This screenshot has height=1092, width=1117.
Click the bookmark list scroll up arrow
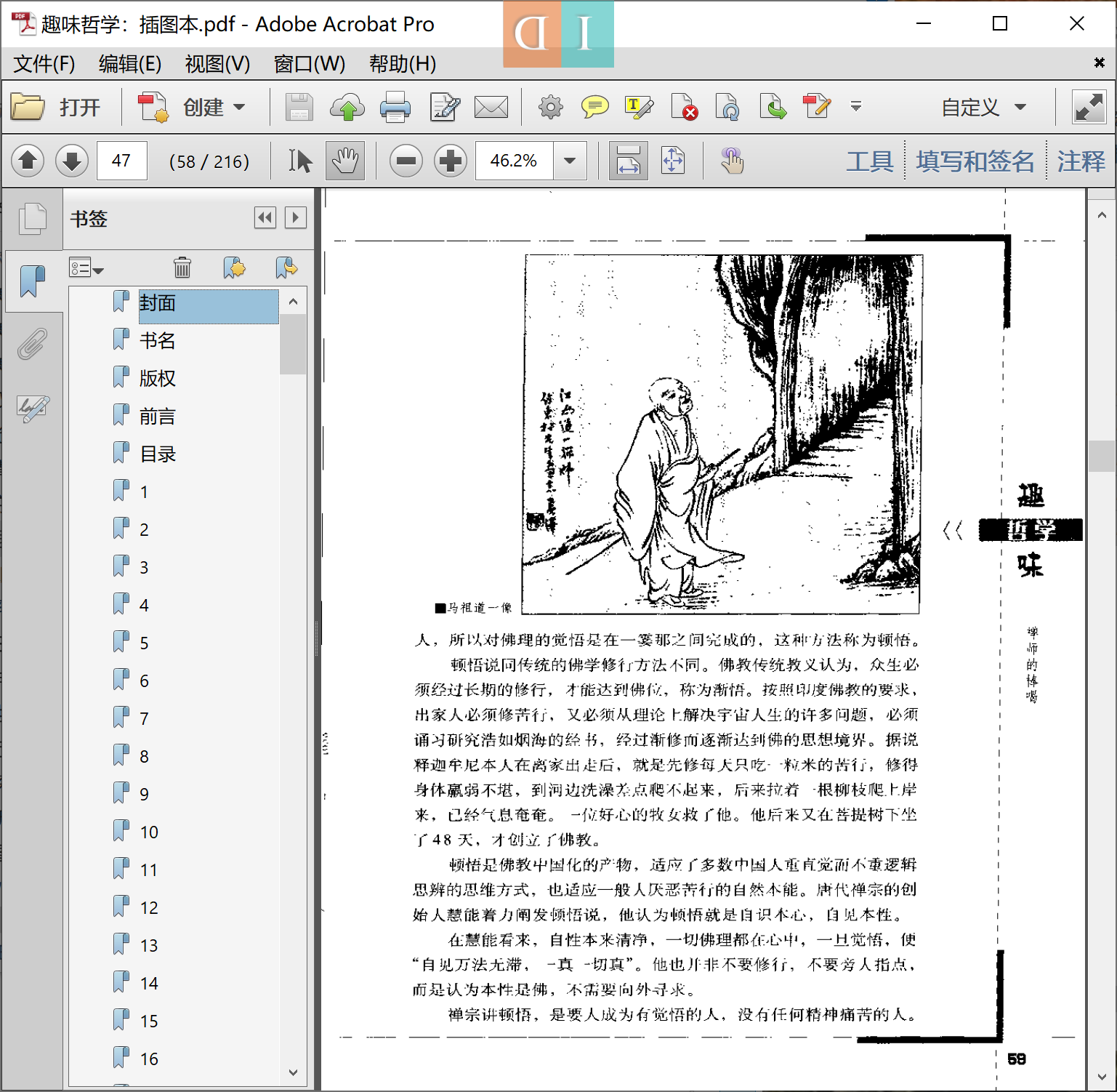pos(293,301)
